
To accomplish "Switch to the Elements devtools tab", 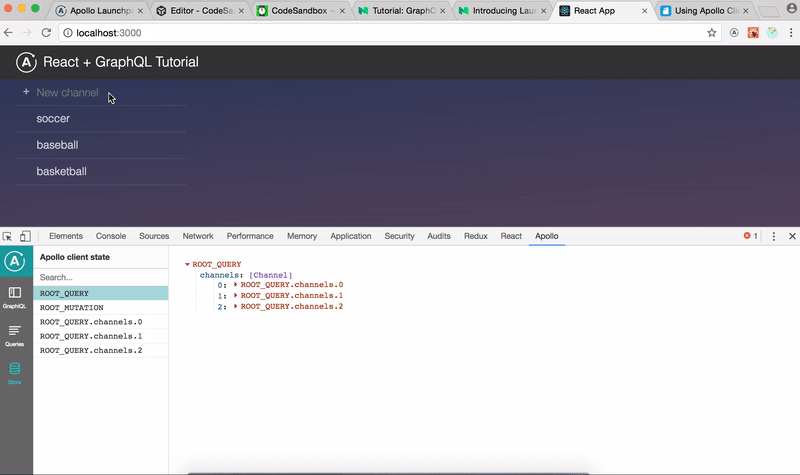I will [66, 236].
